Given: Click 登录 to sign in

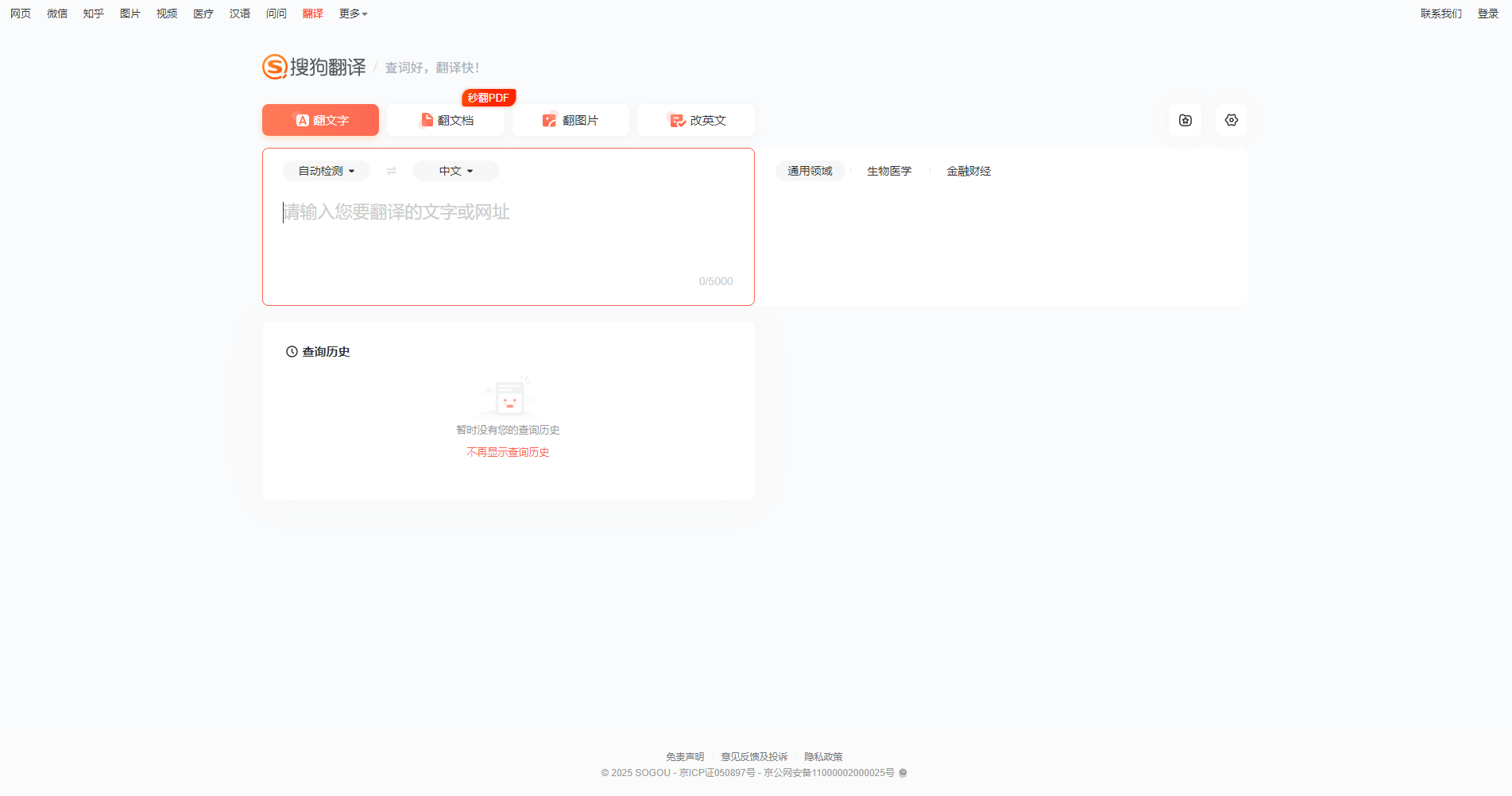Looking at the screenshot, I should [1487, 13].
